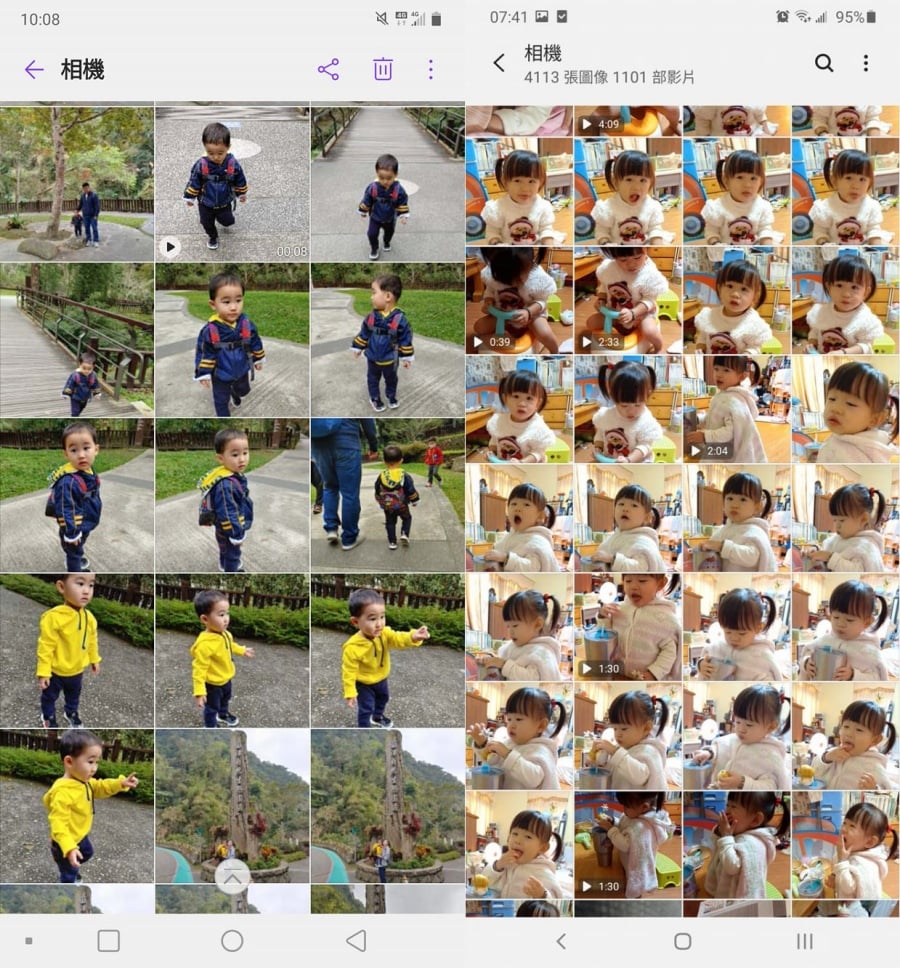Open the 0:39 video thumbnail
The width and height of the screenshot is (900, 968).
pyautogui.click(x=518, y=300)
